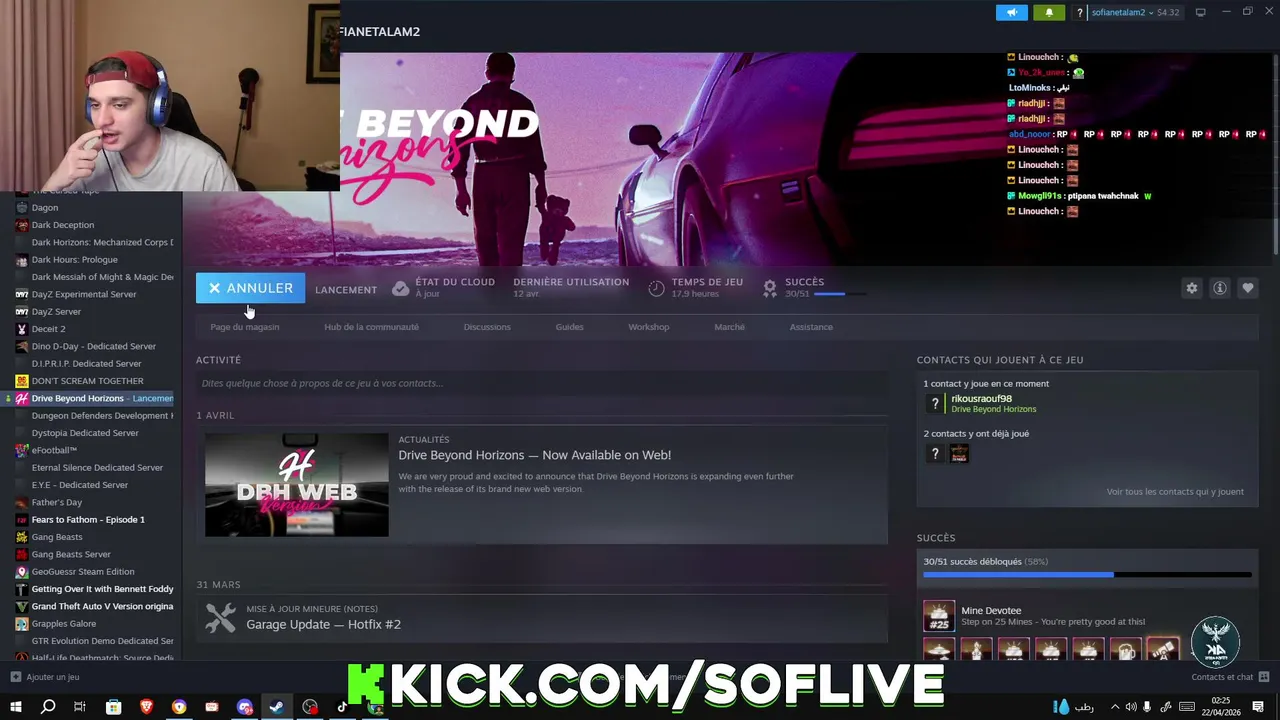This screenshot has width=1280, height=720.
Task: Open Mine Devotee achievement icon
Action: [x=939, y=616]
